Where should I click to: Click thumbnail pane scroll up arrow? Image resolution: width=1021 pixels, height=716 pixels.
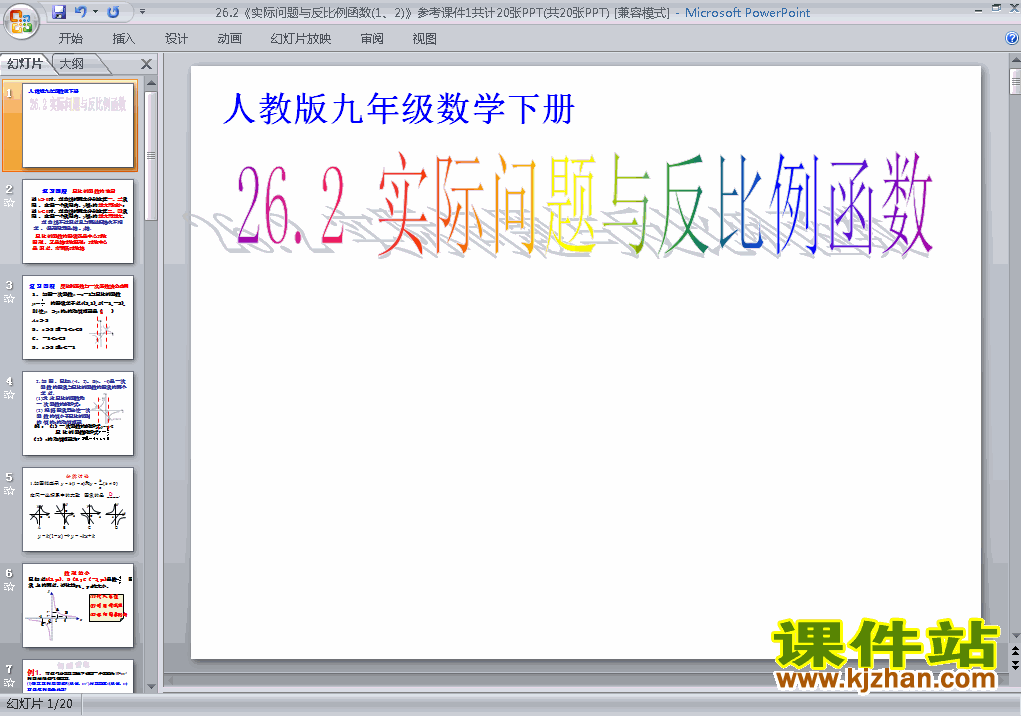pos(151,83)
